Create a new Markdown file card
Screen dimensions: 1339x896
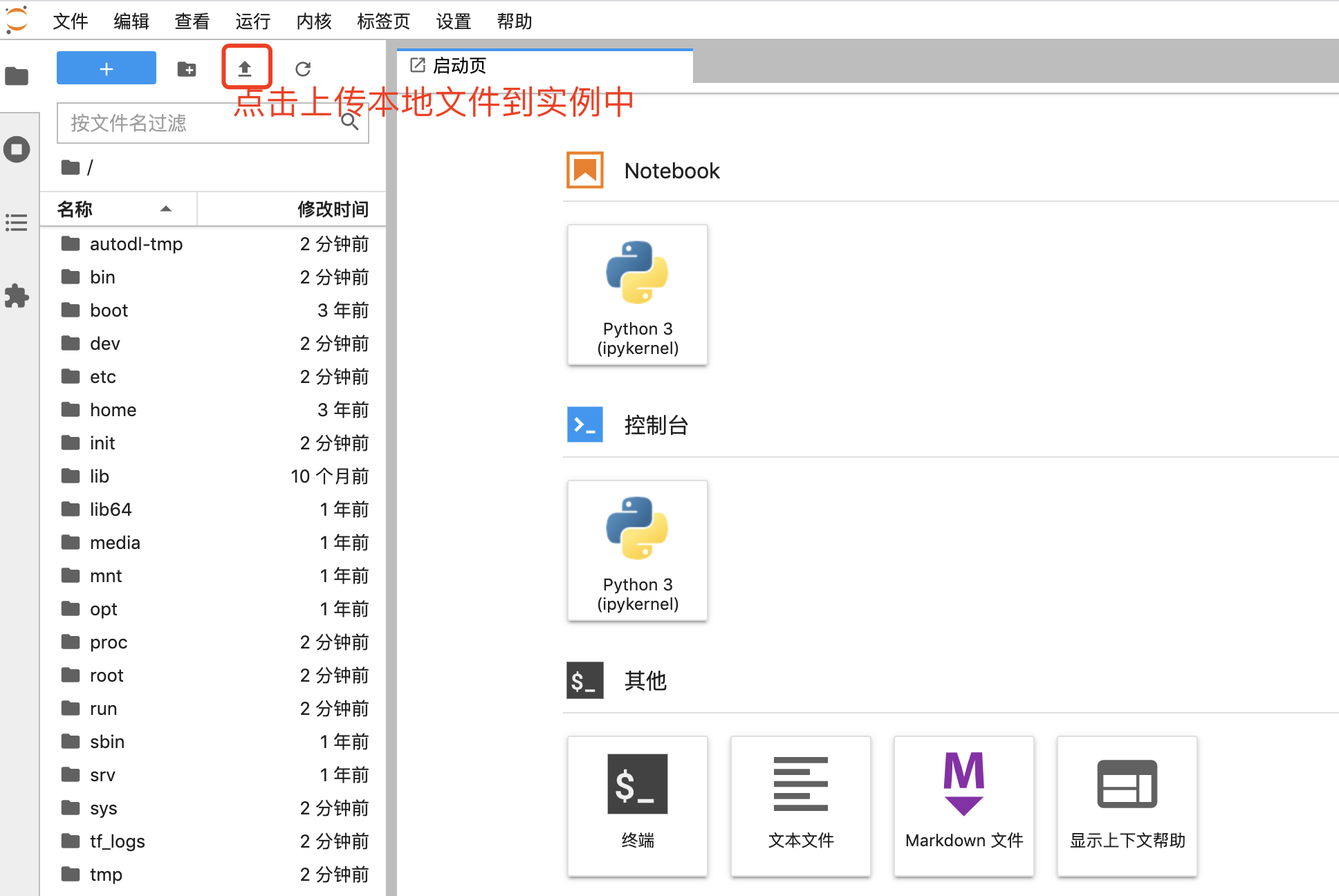coord(964,806)
